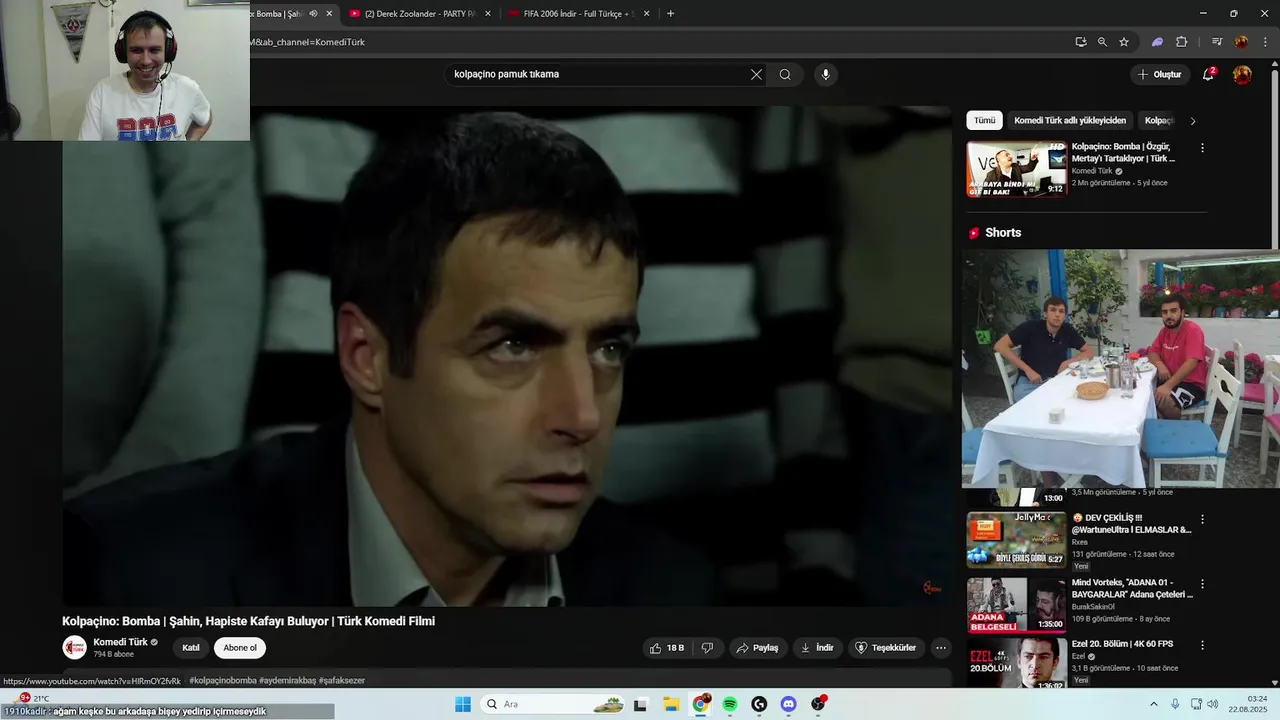
Task: Select the Kolpaçino filter chip
Action: [x=1159, y=120]
